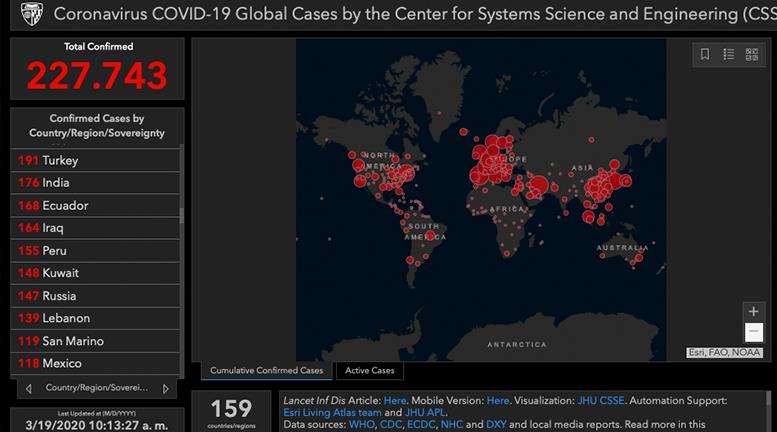The image size is (777, 432).
Task: Select Turkey in the country list
Action: pyautogui.click(x=95, y=161)
